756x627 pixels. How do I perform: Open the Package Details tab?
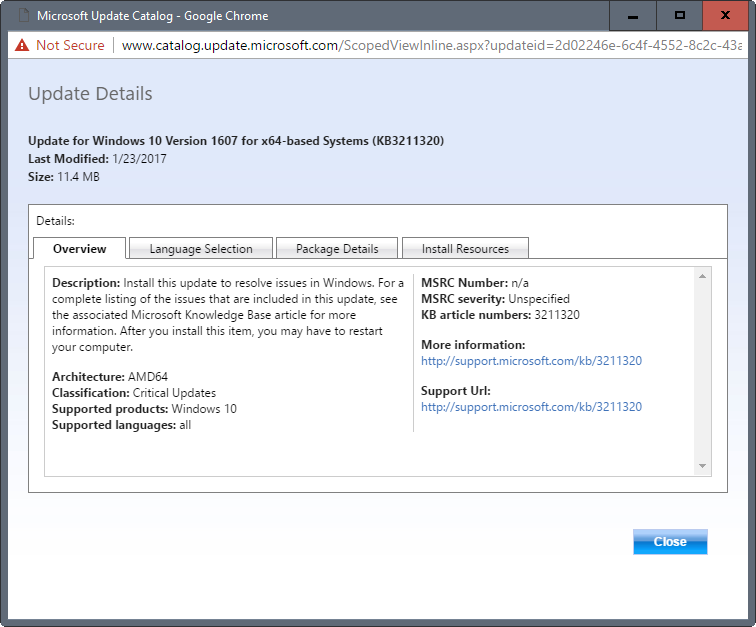click(337, 248)
